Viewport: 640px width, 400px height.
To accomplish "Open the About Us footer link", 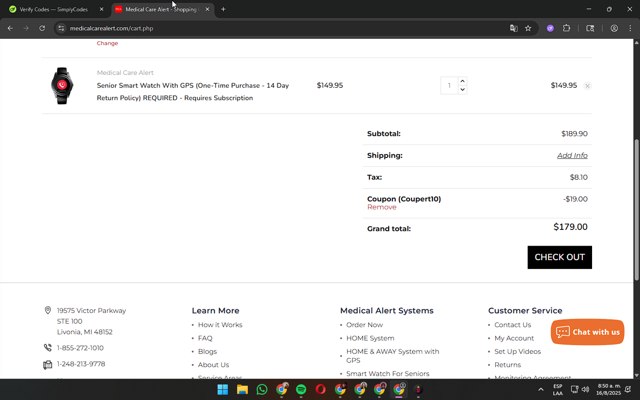I will tap(213, 364).
